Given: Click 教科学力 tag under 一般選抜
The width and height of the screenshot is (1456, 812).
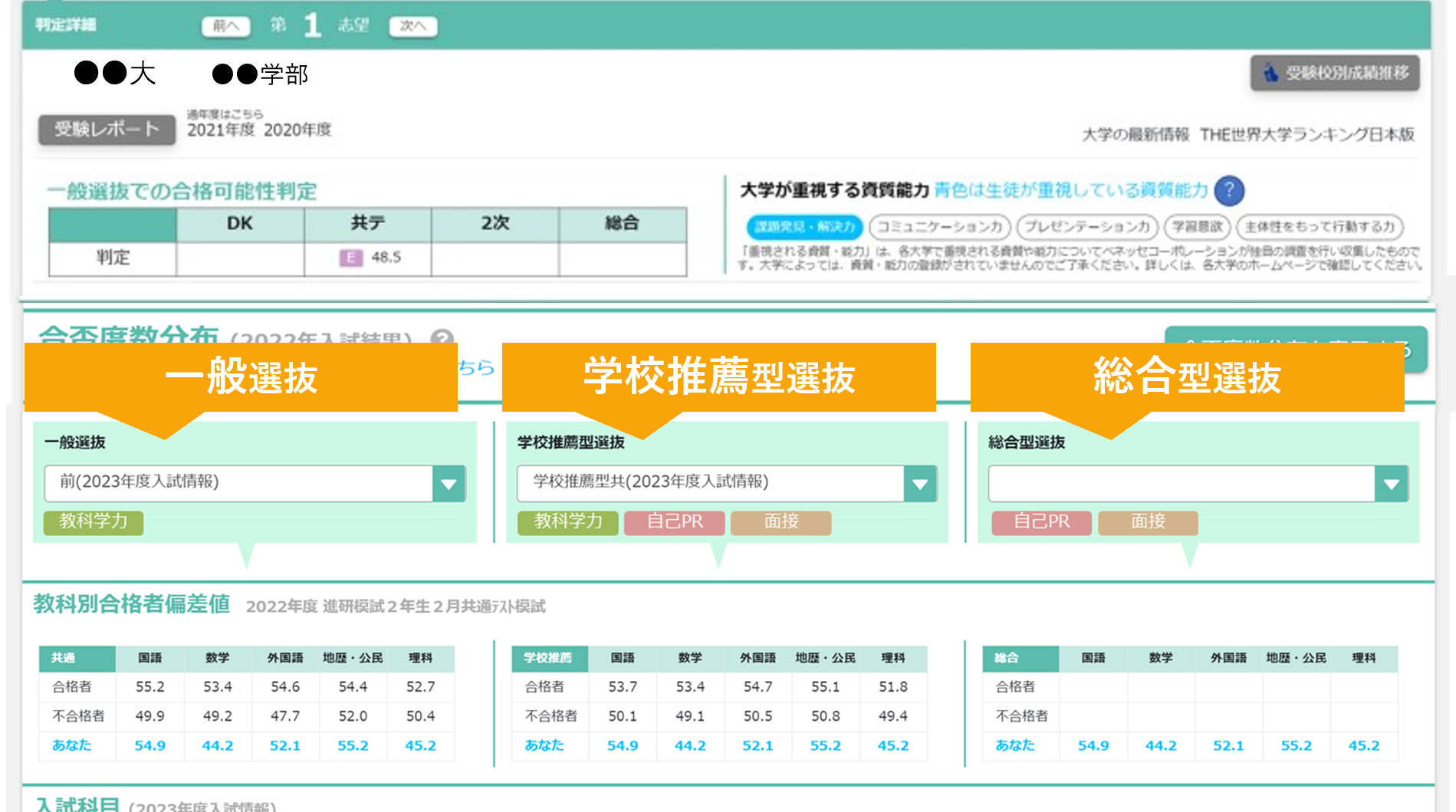Looking at the screenshot, I should coord(94,522).
